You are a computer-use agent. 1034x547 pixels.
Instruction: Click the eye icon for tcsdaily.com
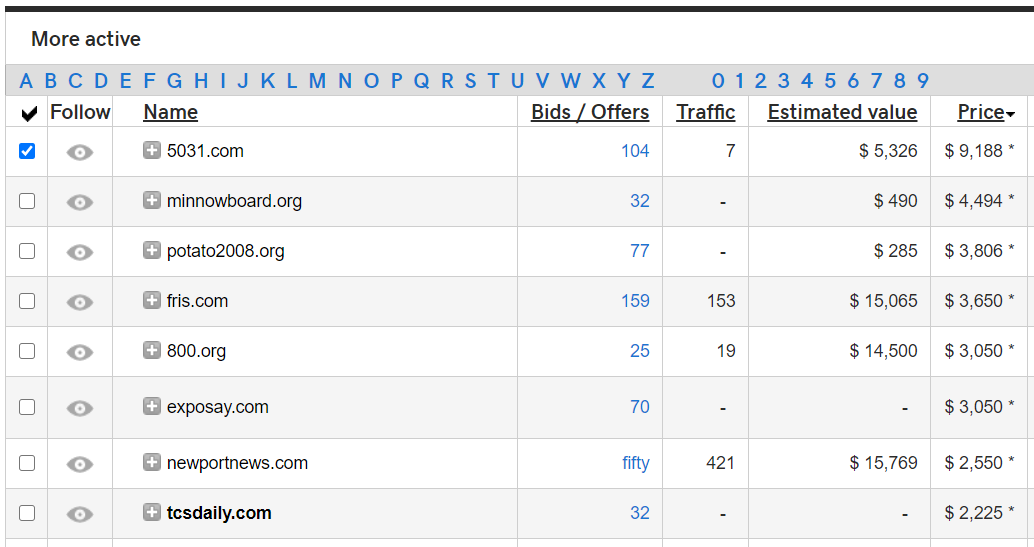[80, 514]
